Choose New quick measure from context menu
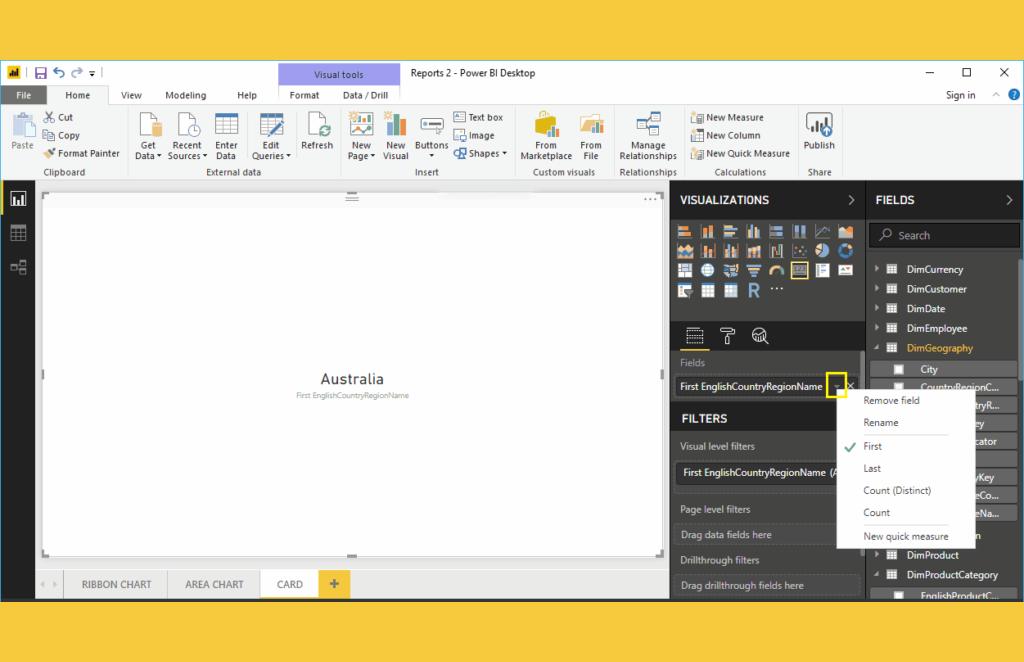The image size is (1024, 662). (x=905, y=536)
